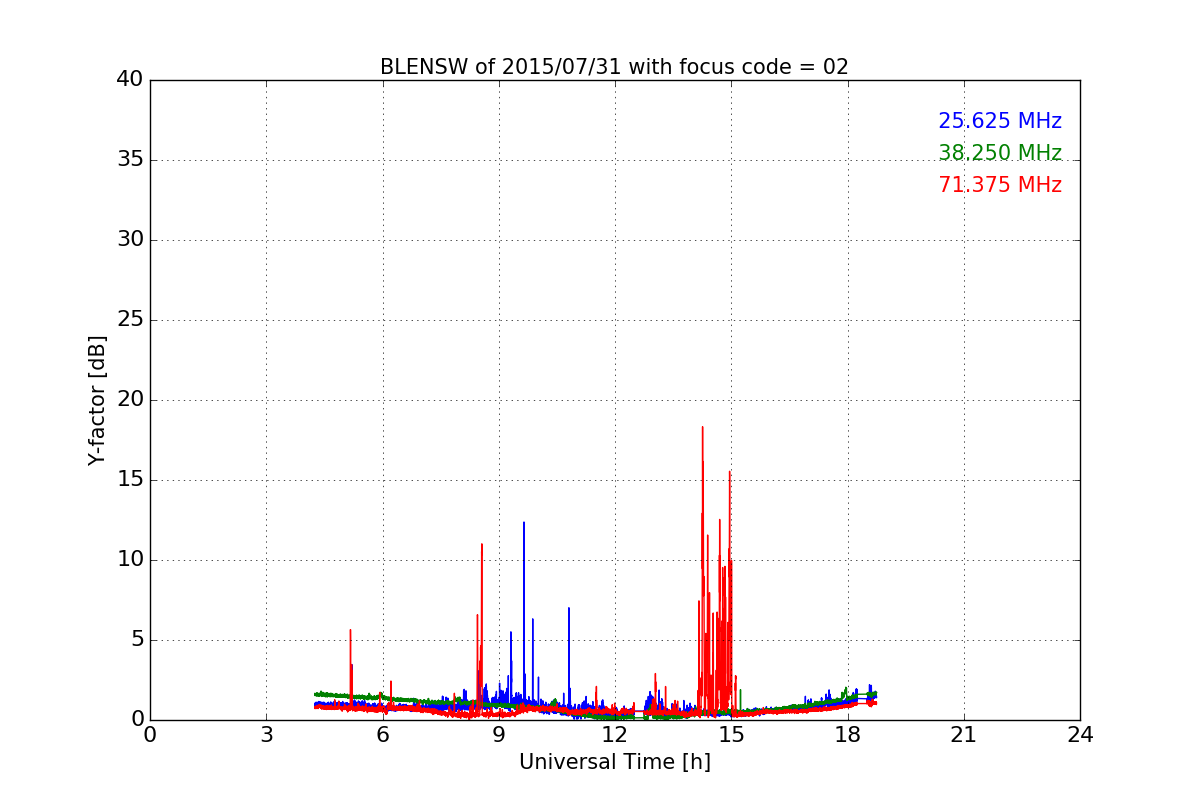The width and height of the screenshot is (1200, 800).
Task: Click the x-axis tick label '6'
Action: (383, 735)
